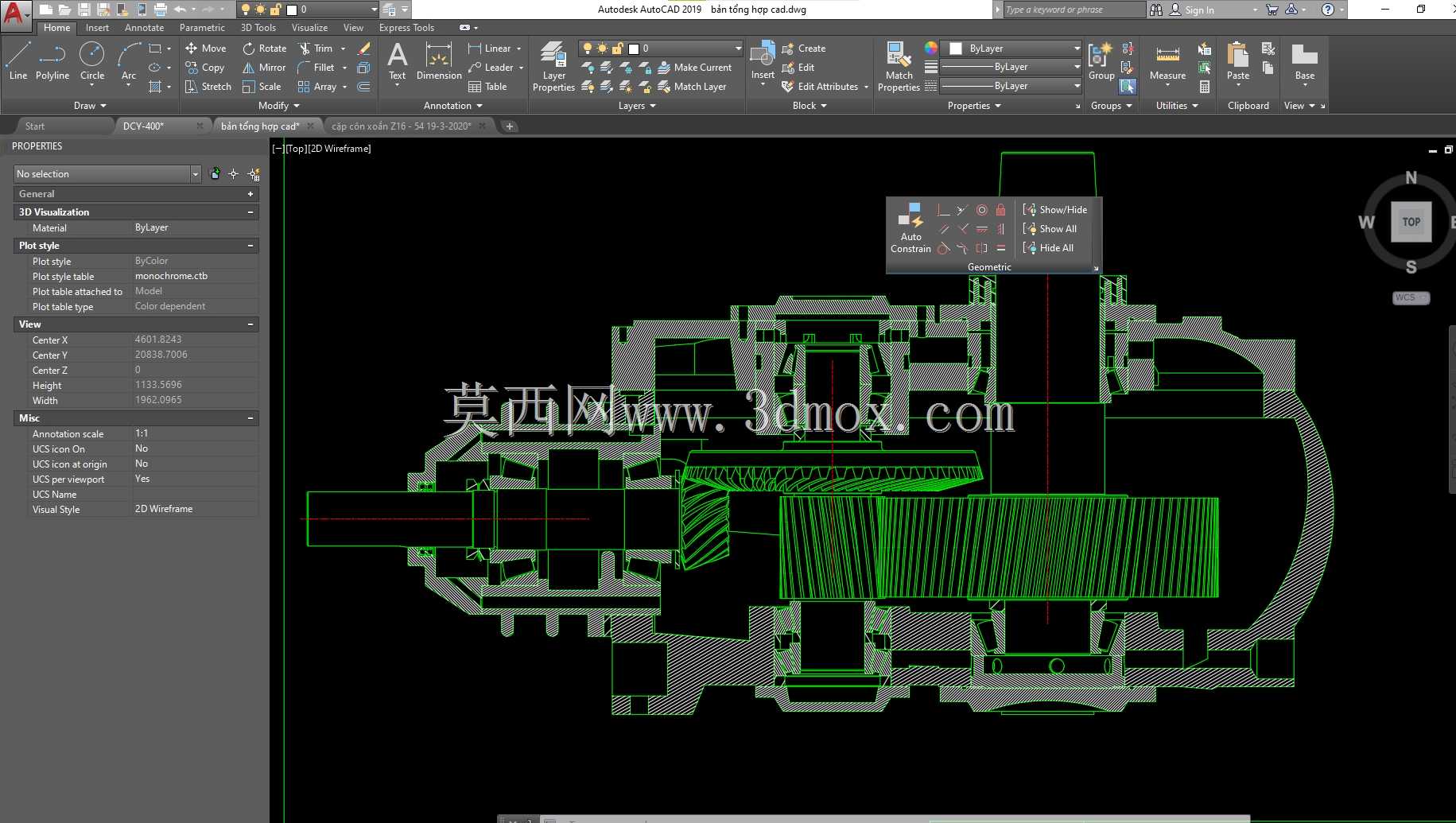Add new drawing tab with plus button
Viewport: 1456px width, 823px height.
click(510, 126)
